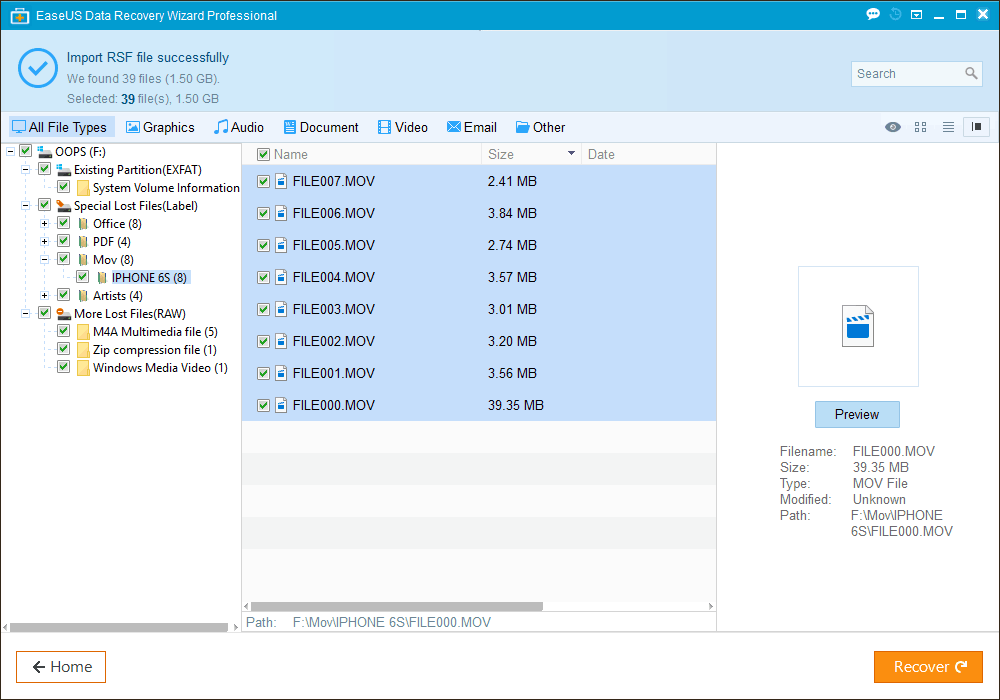Click the OOPS (F:) drive icon
Image resolution: width=1000 pixels, height=700 pixels.
[x=45, y=152]
